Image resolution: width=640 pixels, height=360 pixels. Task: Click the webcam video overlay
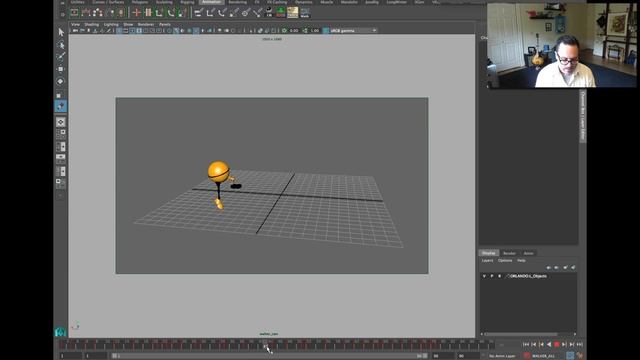561,45
